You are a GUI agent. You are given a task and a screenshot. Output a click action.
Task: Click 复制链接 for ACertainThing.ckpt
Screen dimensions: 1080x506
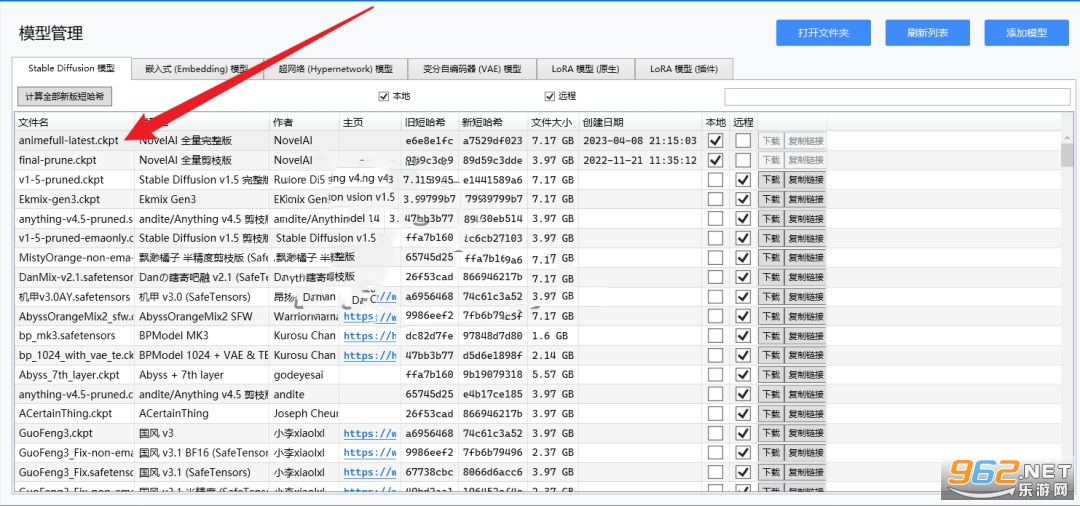click(x=805, y=414)
